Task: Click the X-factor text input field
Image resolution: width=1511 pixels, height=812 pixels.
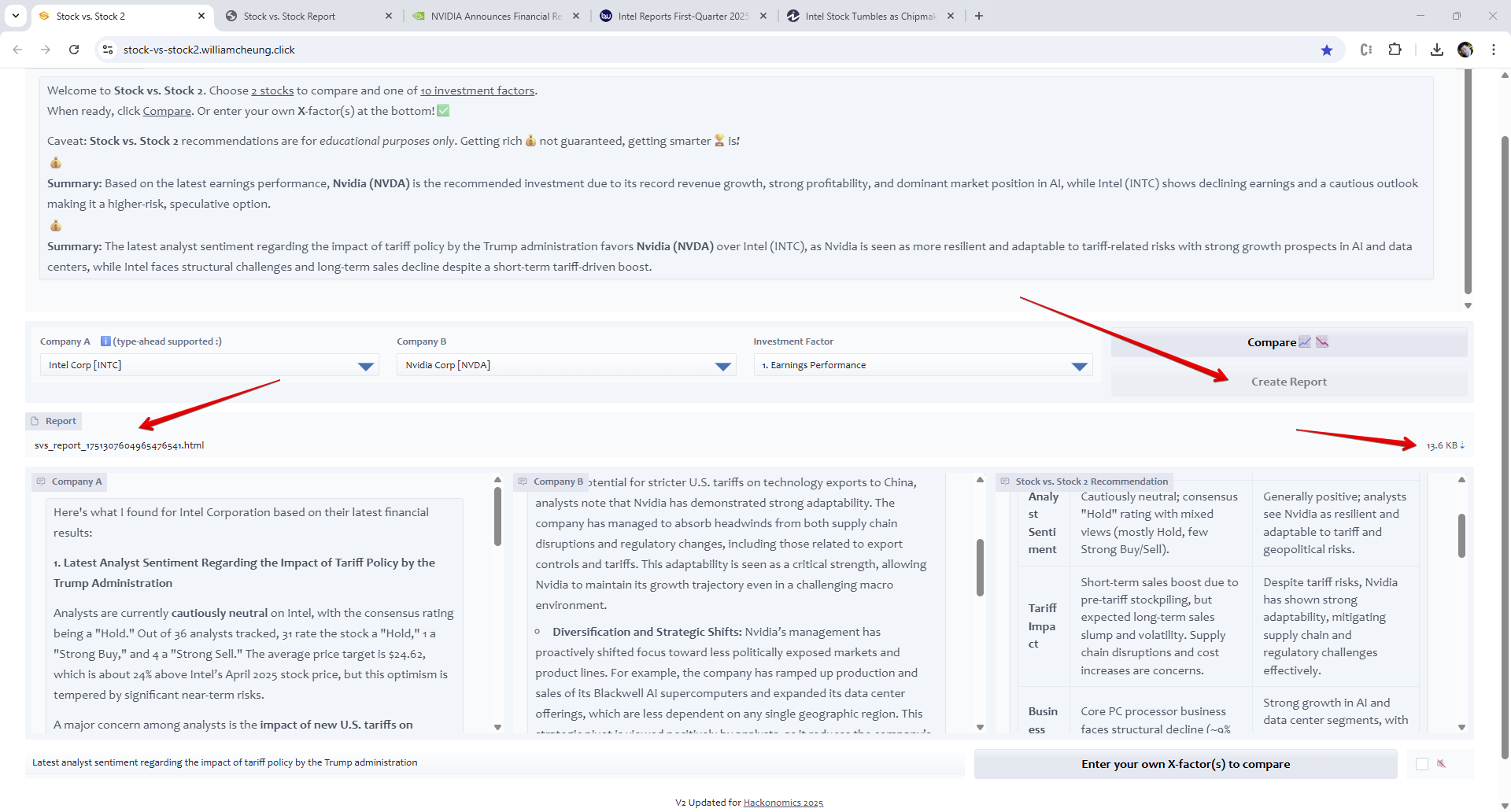Action: click(x=496, y=762)
